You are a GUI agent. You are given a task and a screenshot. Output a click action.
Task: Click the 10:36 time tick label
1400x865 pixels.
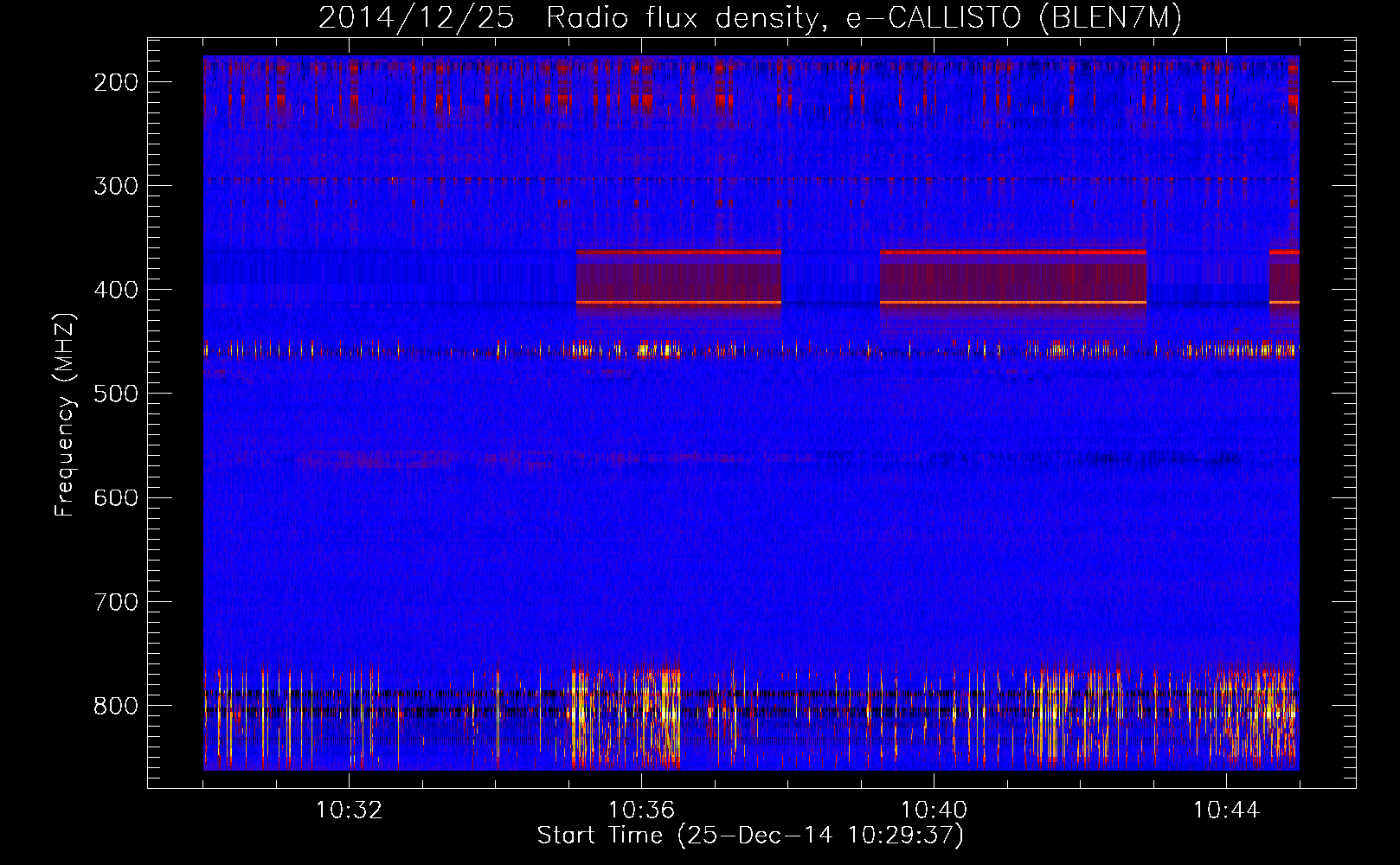[641, 811]
